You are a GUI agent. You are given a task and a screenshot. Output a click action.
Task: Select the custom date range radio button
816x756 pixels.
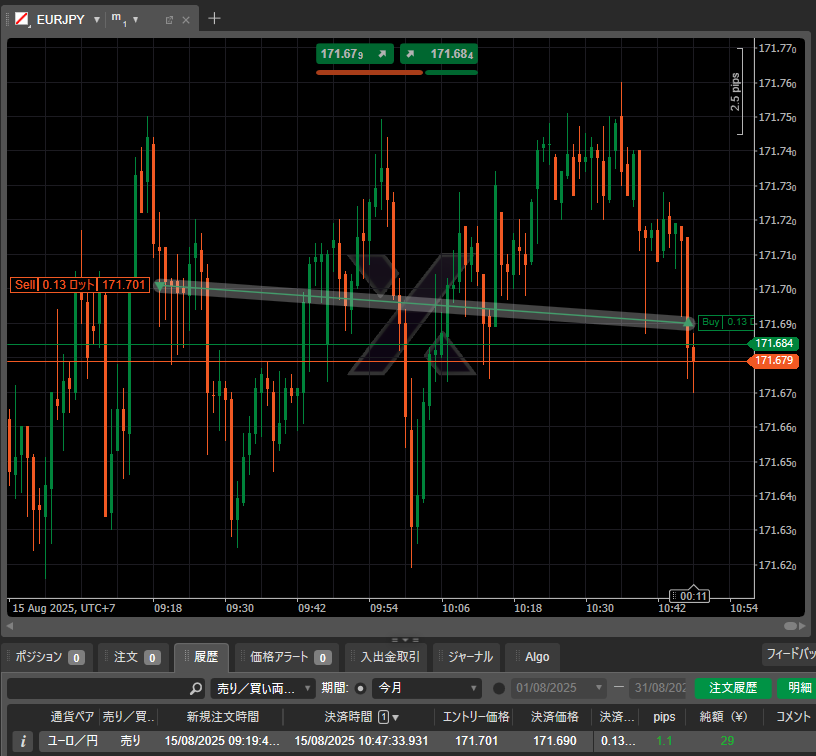[500, 689]
